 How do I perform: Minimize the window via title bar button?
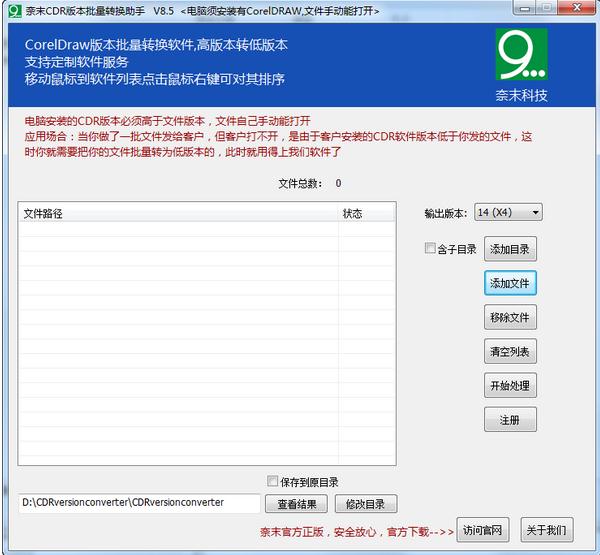[525, 8]
